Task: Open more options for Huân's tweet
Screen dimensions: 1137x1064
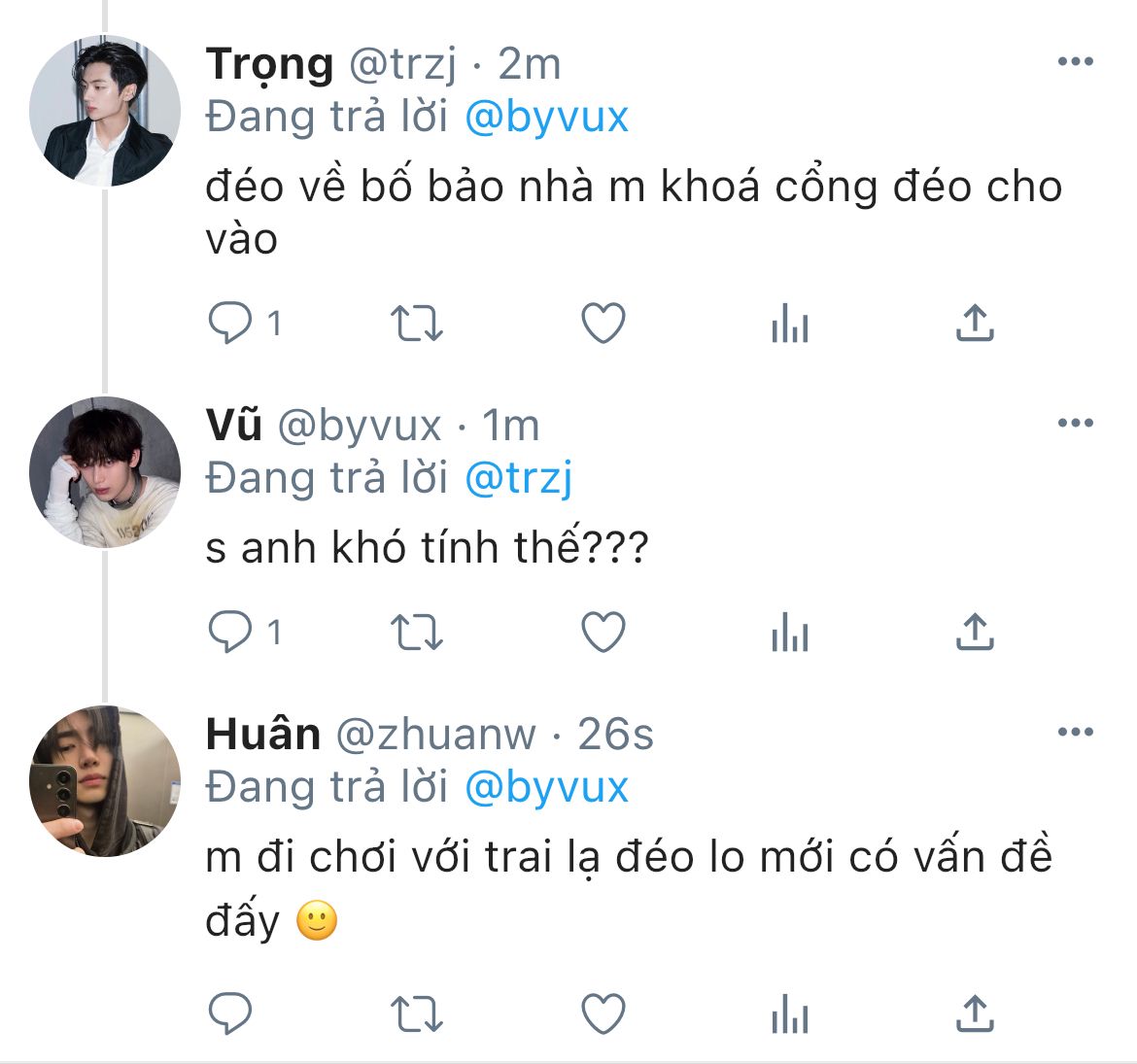Action: tap(1075, 733)
